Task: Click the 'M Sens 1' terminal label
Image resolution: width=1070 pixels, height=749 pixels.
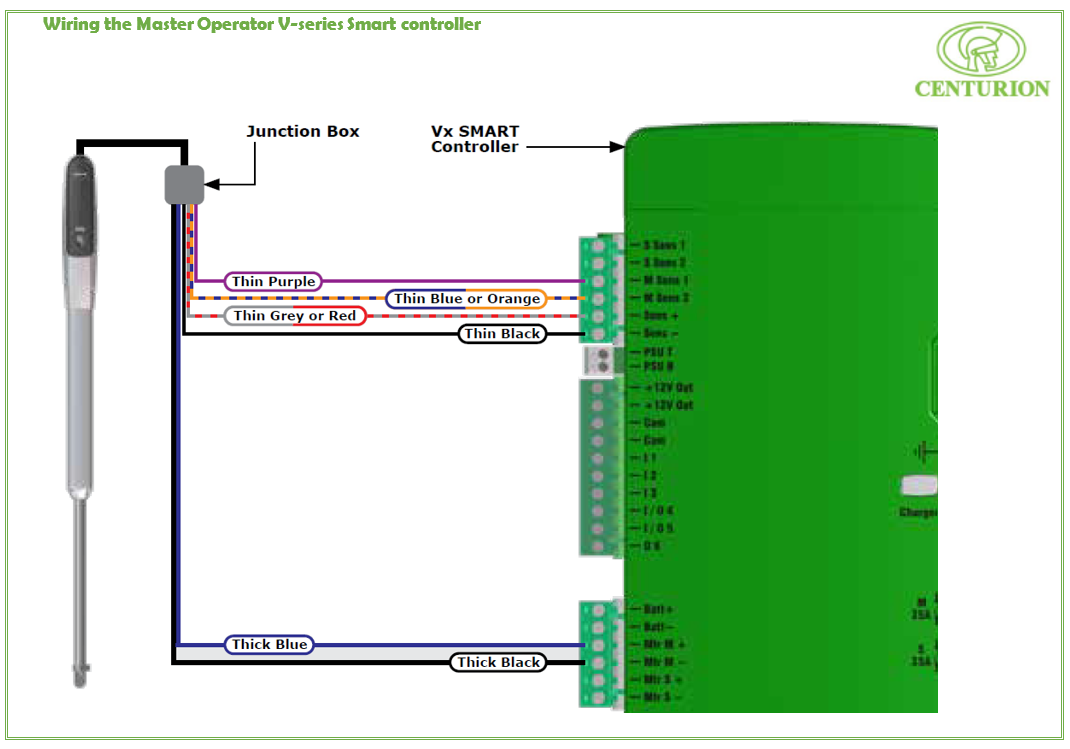Action: coord(667,280)
